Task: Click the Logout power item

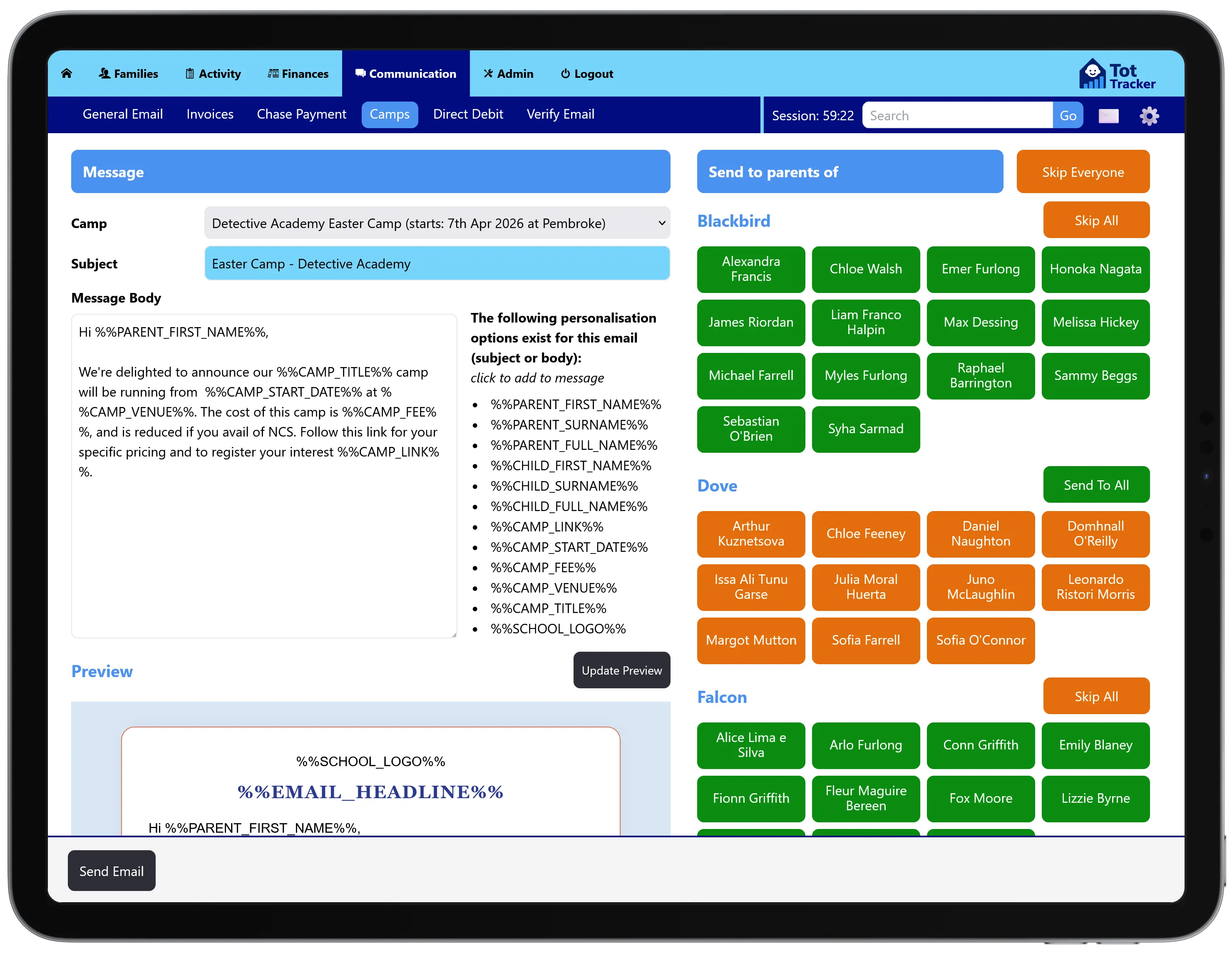Action: click(x=587, y=74)
